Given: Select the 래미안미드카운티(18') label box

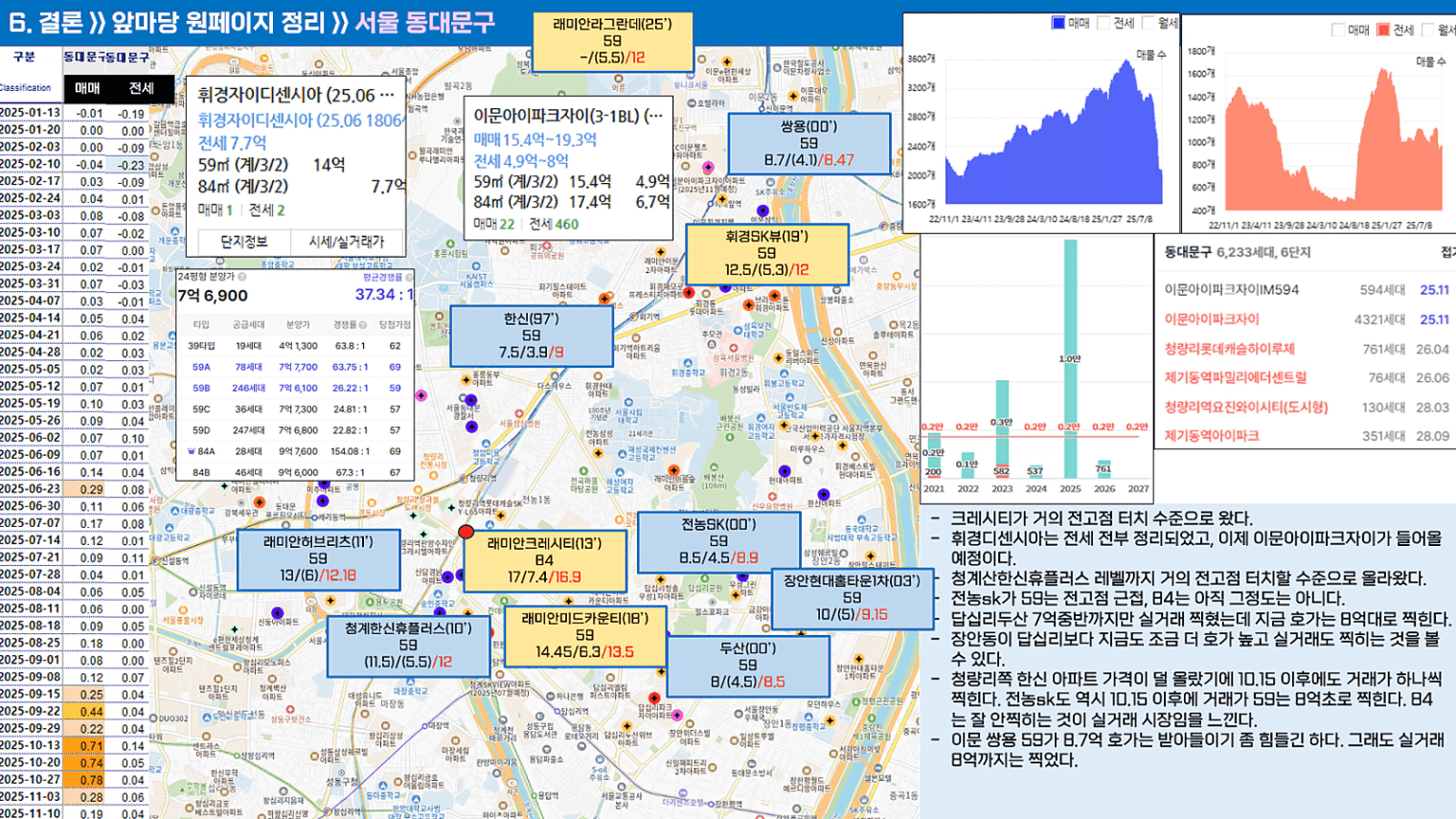Looking at the screenshot, I should point(584,635).
